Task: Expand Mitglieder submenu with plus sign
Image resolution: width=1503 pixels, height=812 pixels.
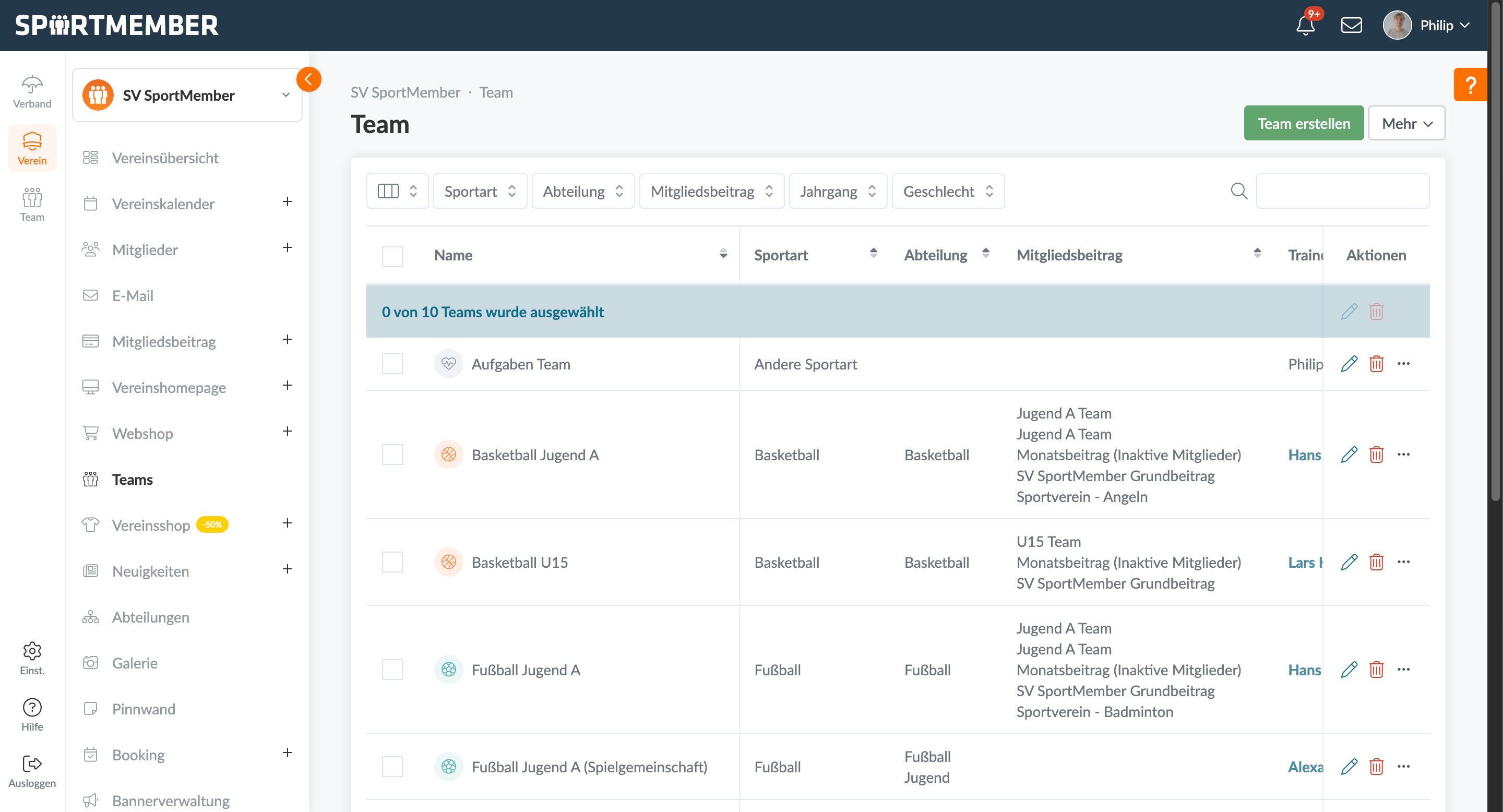Action: (x=287, y=248)
